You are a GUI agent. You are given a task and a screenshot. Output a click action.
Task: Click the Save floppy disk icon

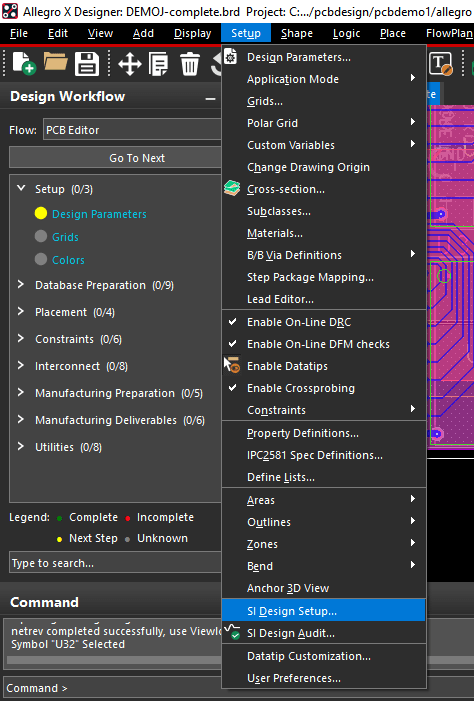tap(87, 63)
